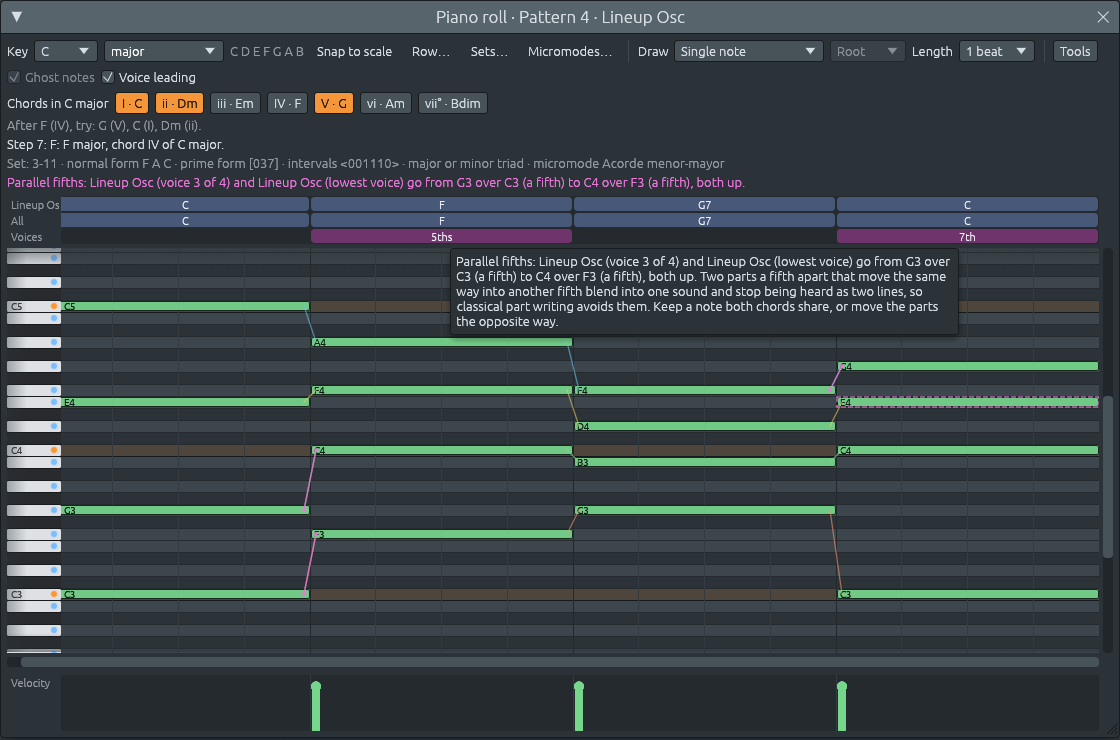Open the Row… dialog

(x=431, y=51)
